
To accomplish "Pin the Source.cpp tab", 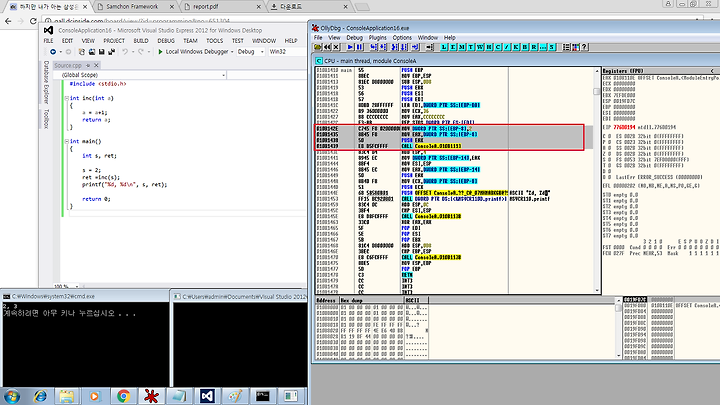I will pyautogui.click(x=88, y=66).
